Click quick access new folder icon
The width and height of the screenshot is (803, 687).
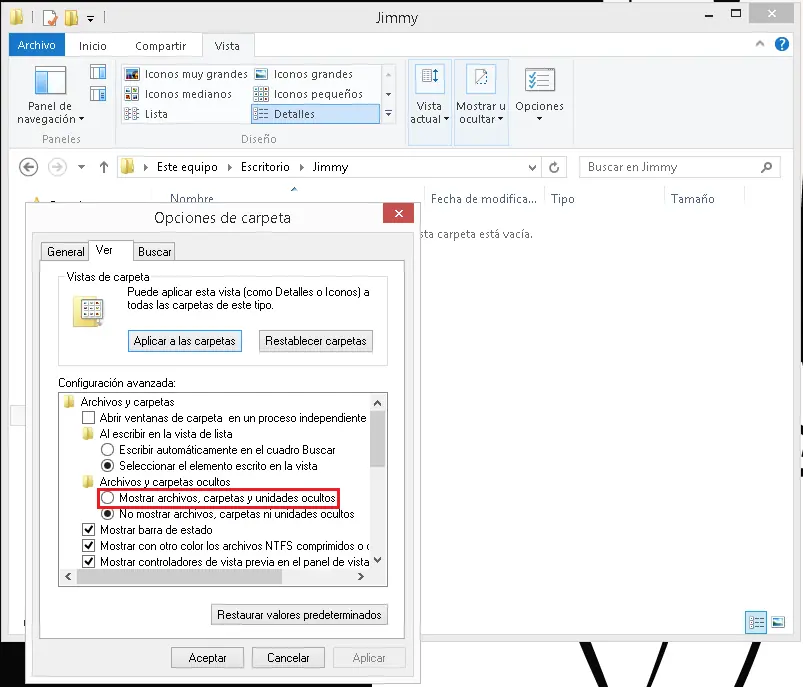click(x=71, y=18)
